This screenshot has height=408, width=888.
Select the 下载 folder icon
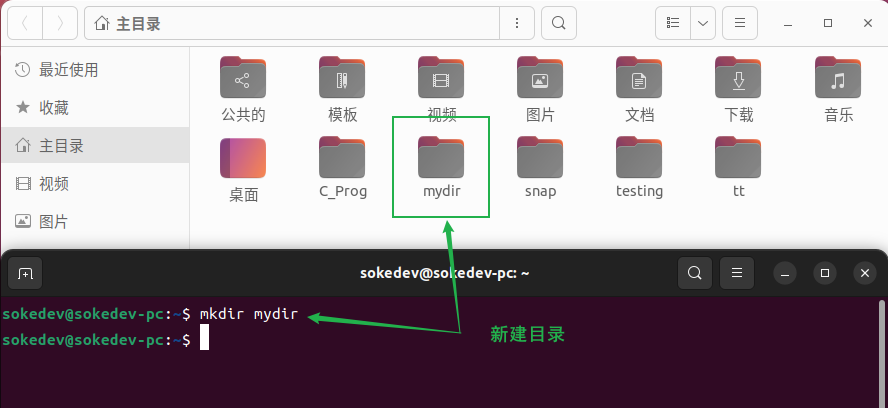[x=738, y=78]
